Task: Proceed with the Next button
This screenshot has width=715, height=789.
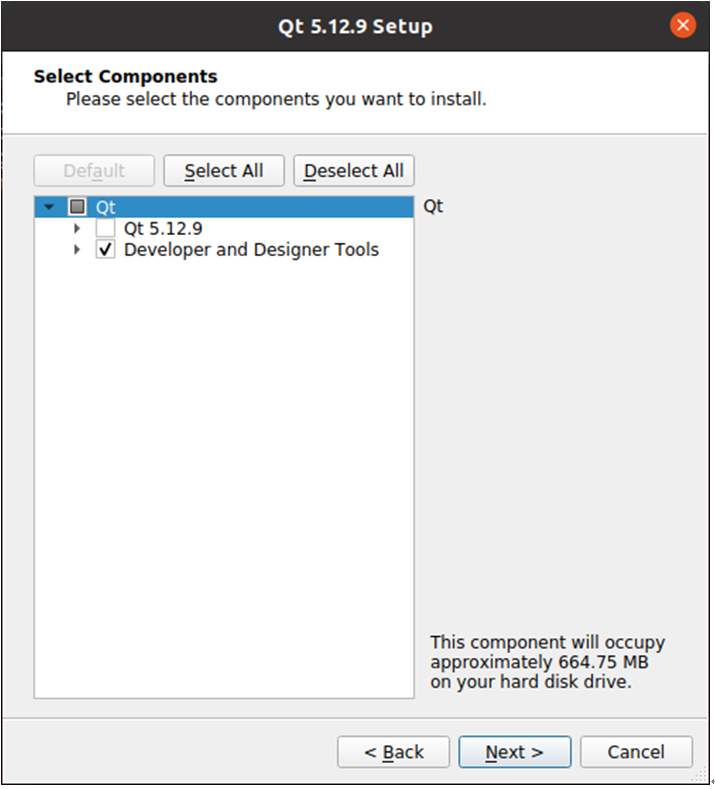Action: [515, 752]
